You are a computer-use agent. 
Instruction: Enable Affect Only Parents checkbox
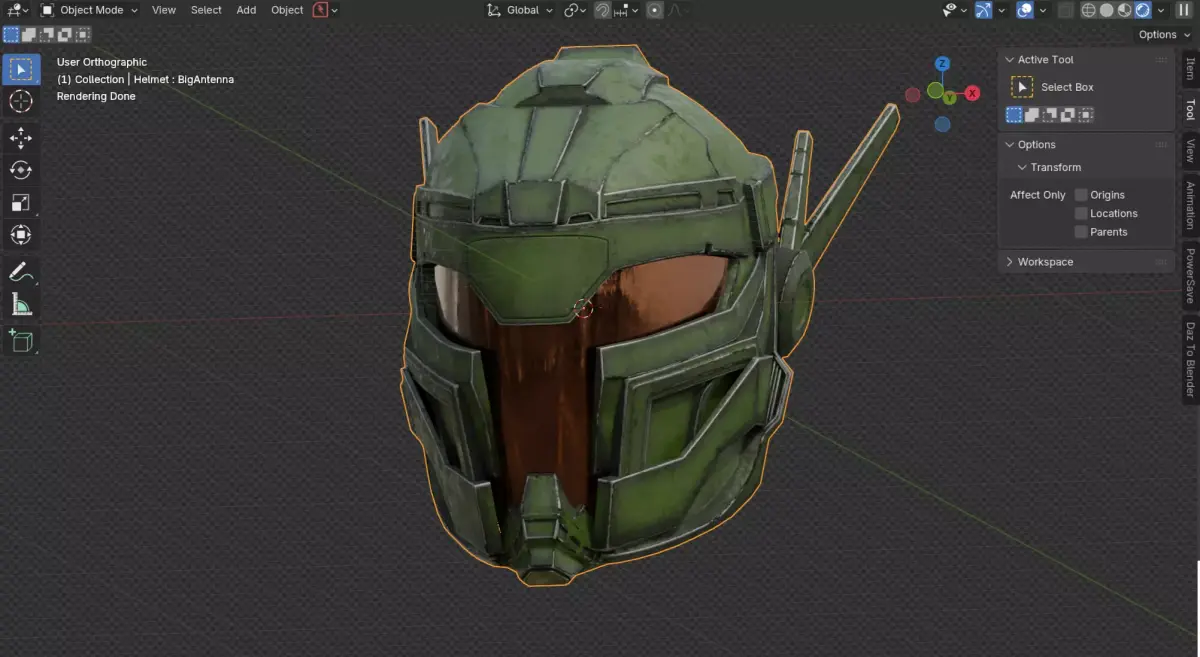pos(1081,232)
